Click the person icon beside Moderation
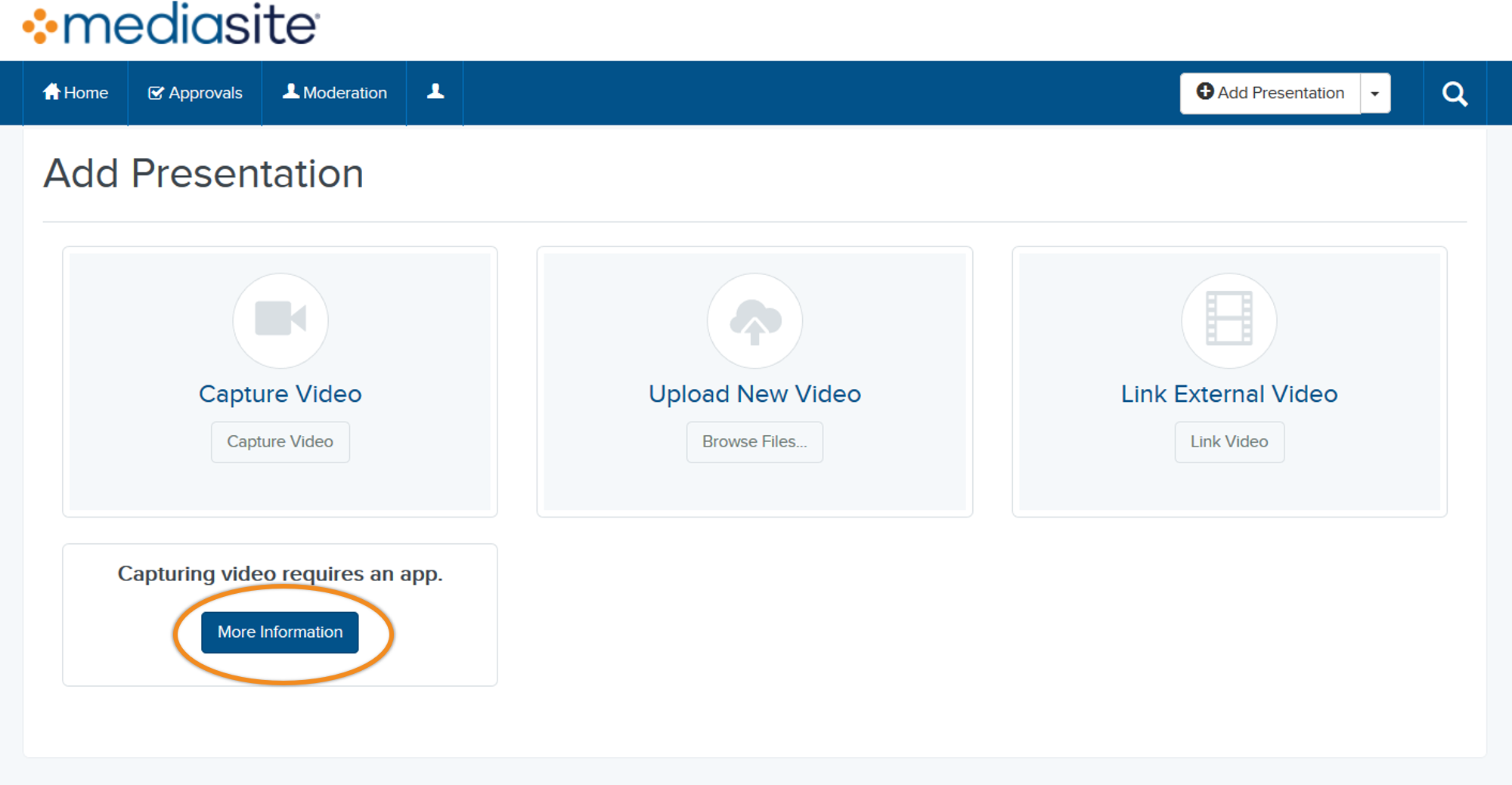The width and height of the screenshot is (1512, 785). pos(290,91)
